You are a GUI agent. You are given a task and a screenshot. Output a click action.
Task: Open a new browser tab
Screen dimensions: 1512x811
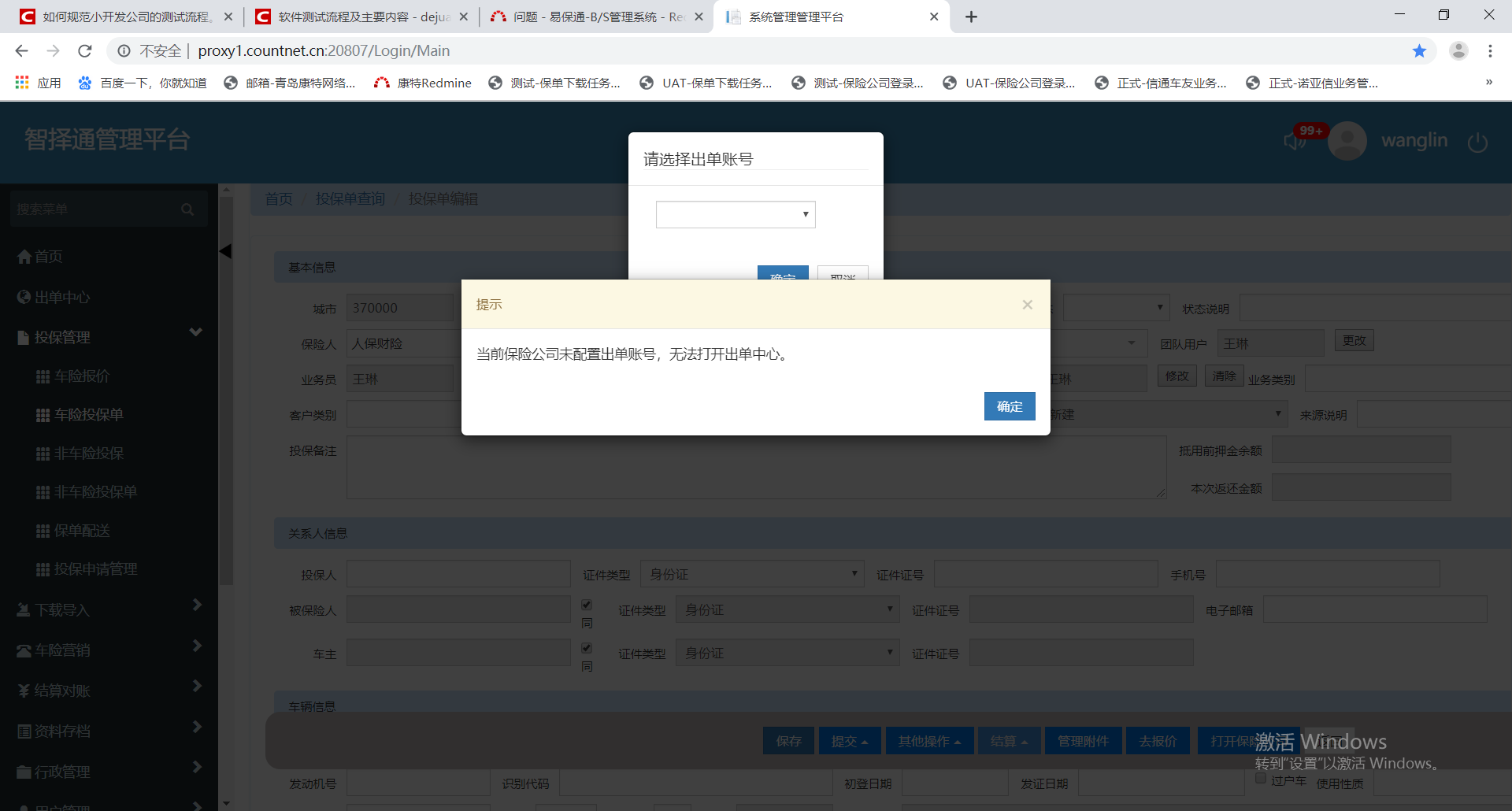(x=971, y=17)
